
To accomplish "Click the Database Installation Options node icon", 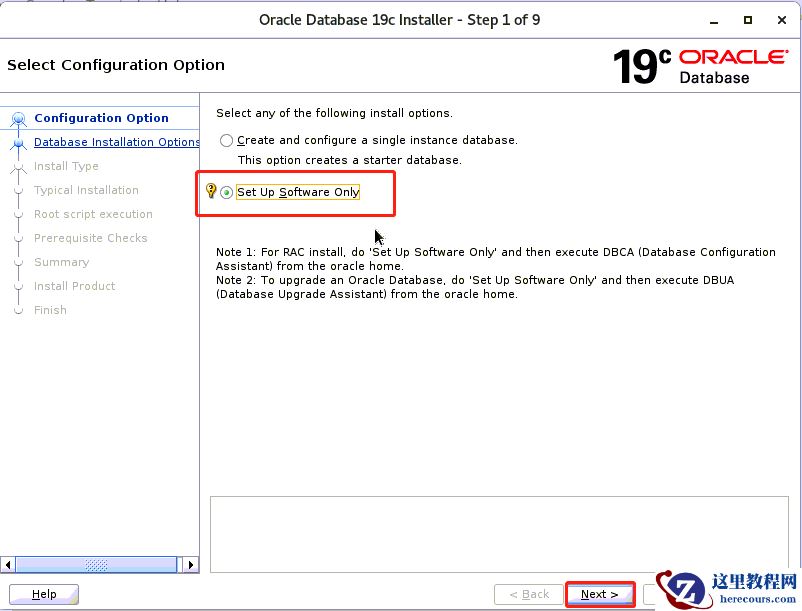I will tap(18, 144).
